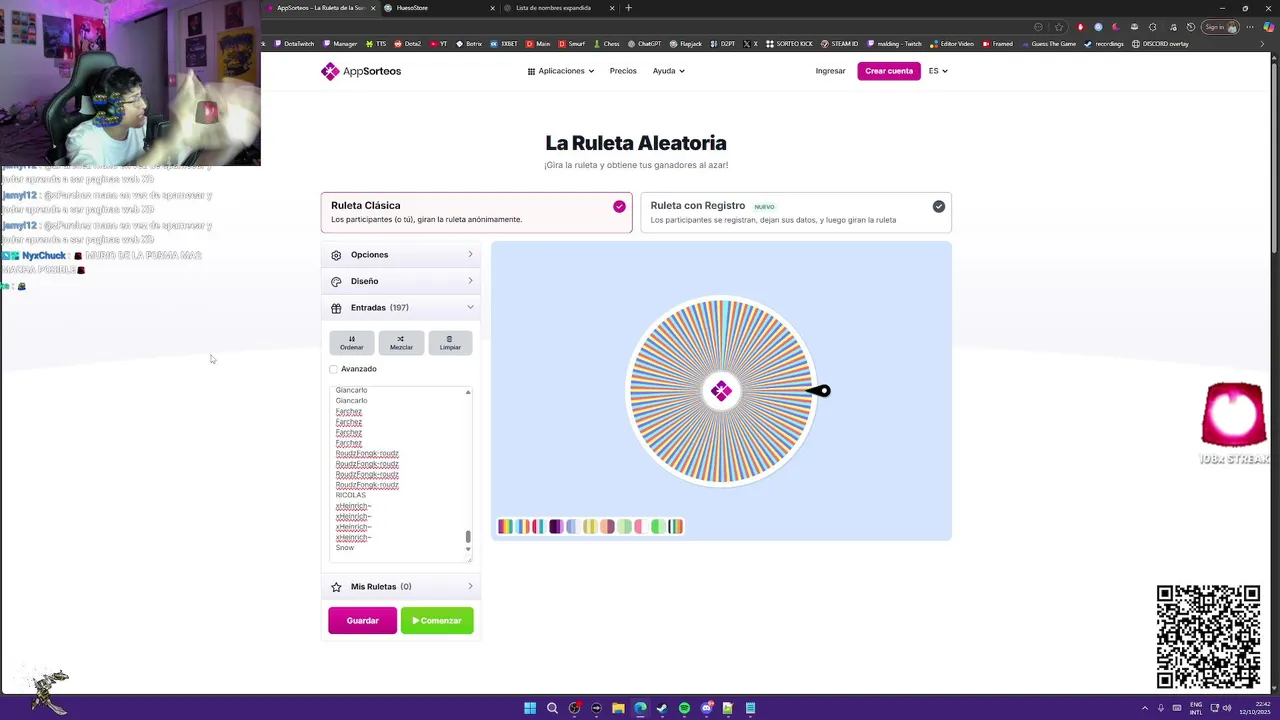Viewport: 1280px width, 720px height.
Task: Click the QR code on the stream overlay
Action: pyautogui.click(x=1208, y=637)
